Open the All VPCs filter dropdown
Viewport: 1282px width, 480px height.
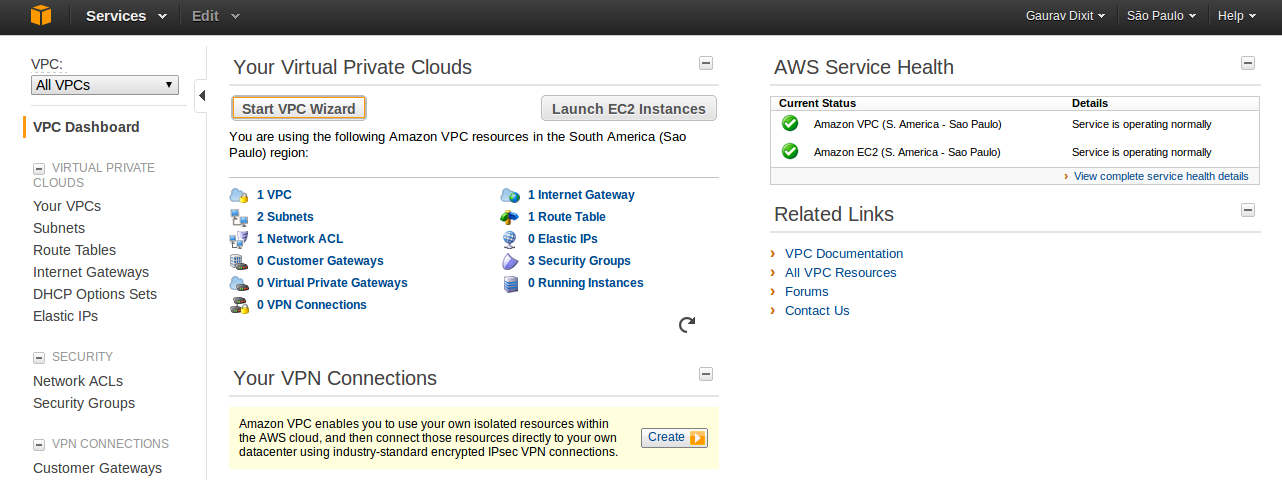105,85
